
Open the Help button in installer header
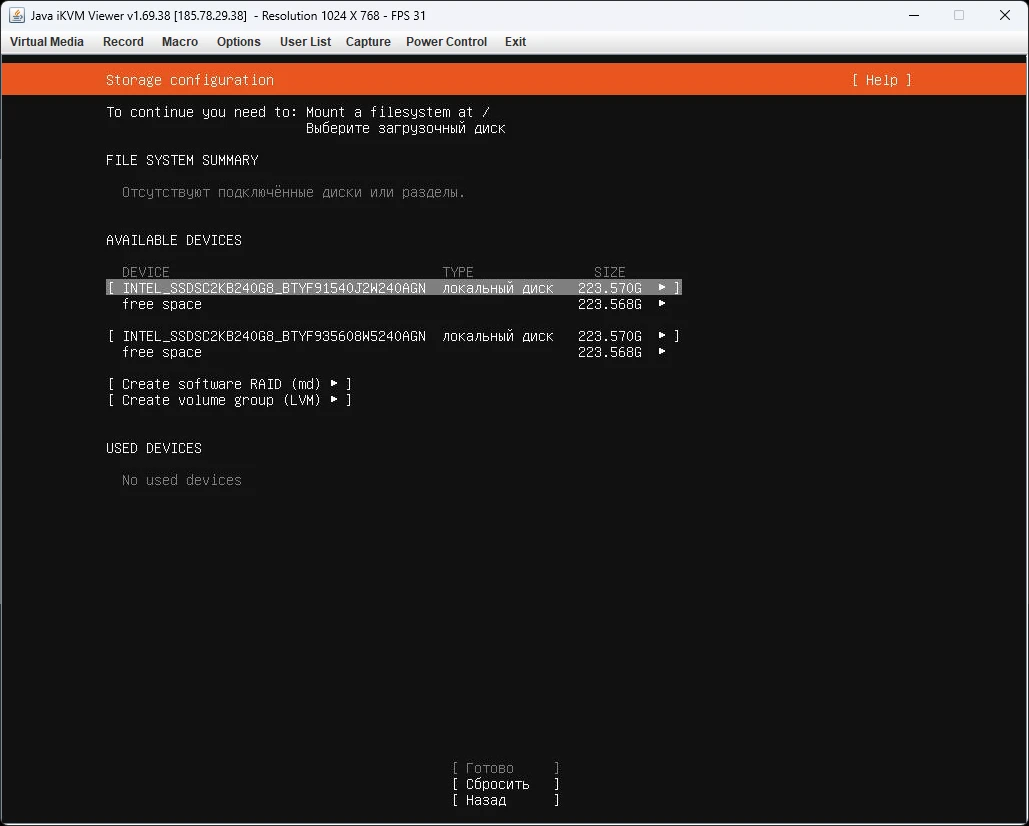tap(881, 80)
